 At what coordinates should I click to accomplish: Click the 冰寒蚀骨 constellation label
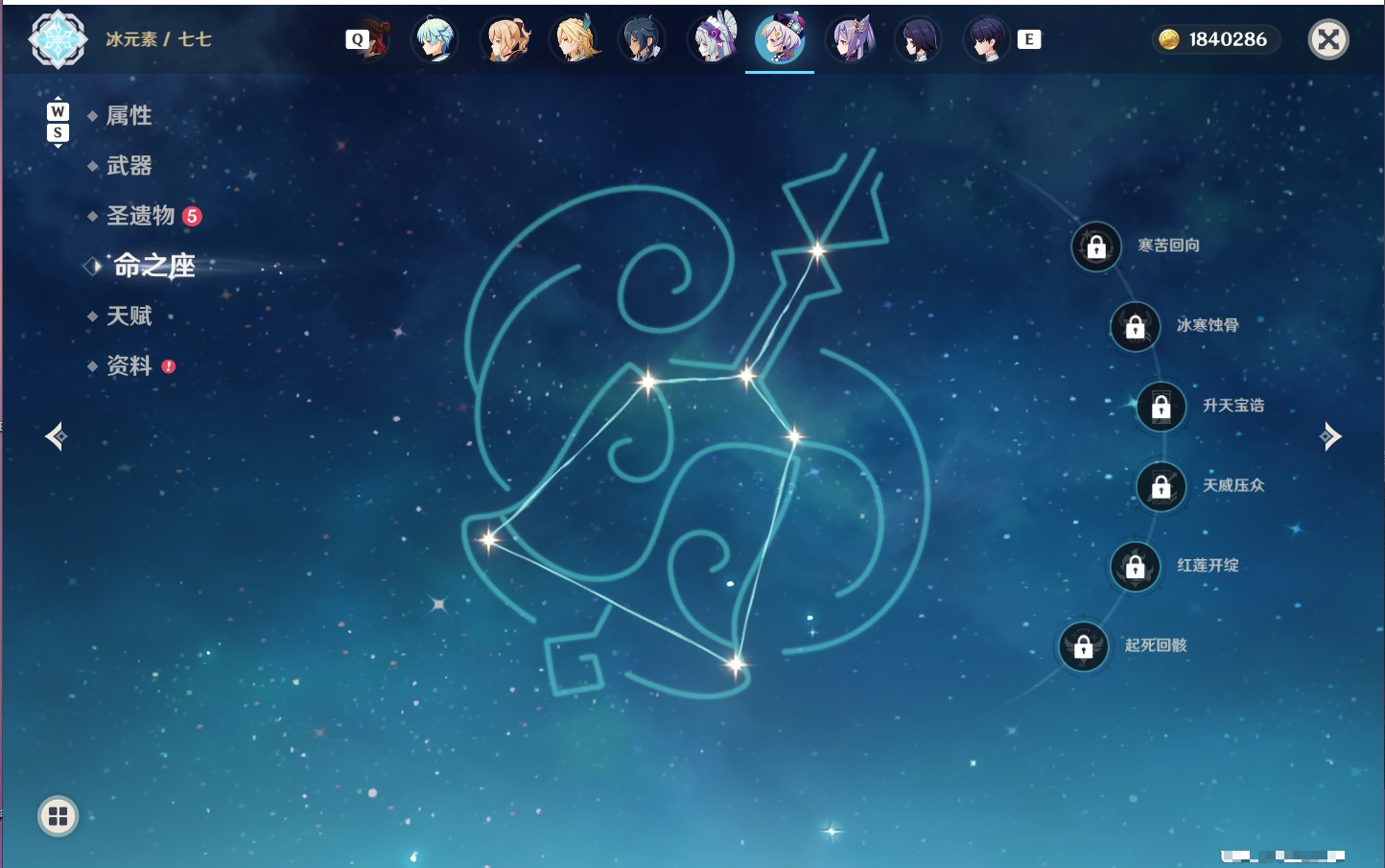point(1208,325)
